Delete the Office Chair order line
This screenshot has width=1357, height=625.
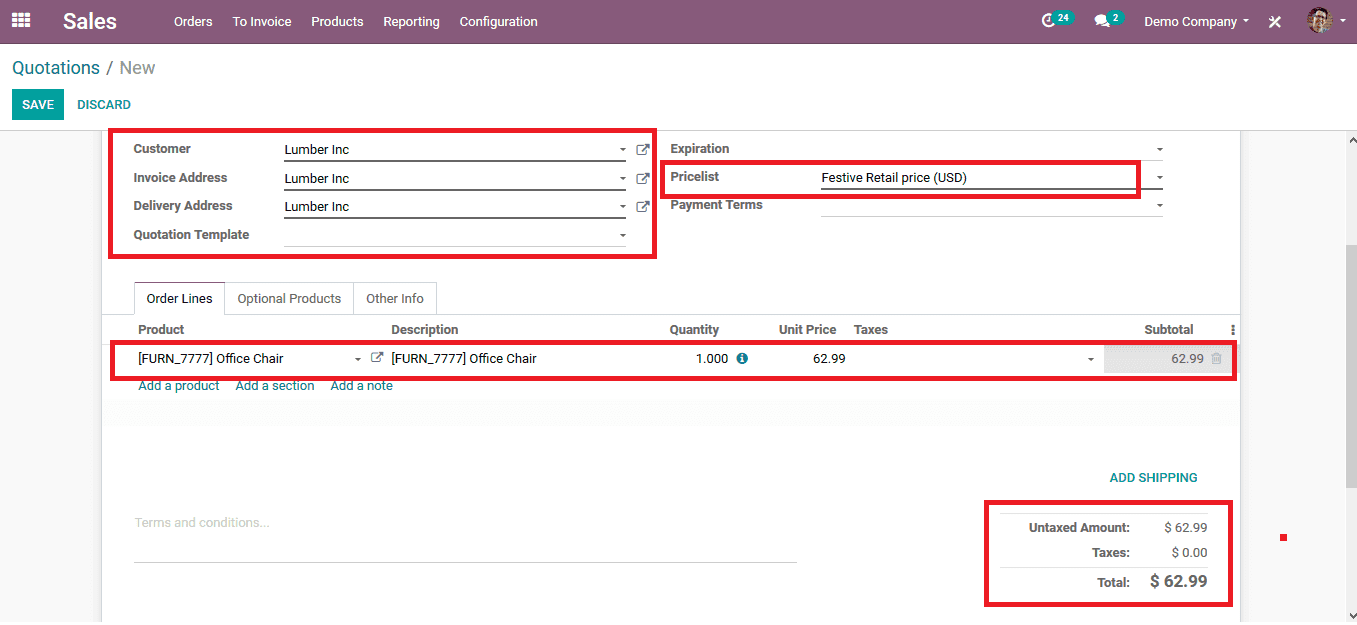pos(1216,358)
